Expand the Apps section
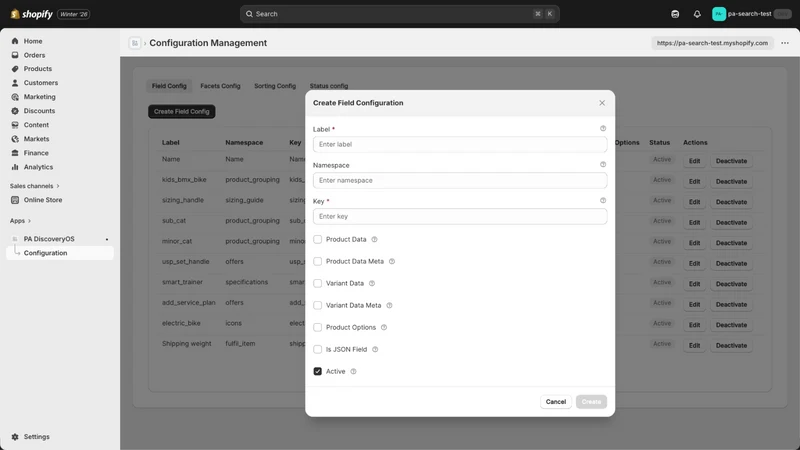This screenshot has width=800, height=450. (x=20, y=221)
